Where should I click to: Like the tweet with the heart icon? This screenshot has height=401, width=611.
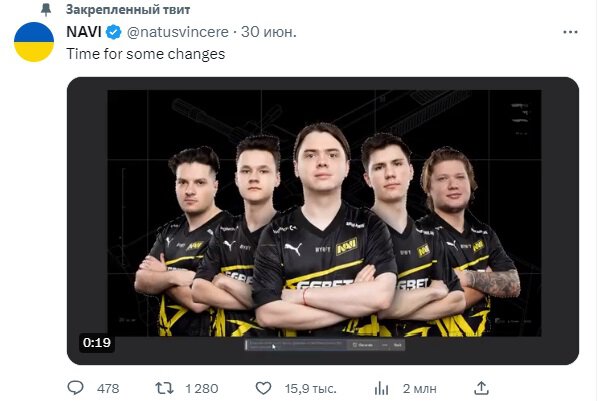[263, 388]
